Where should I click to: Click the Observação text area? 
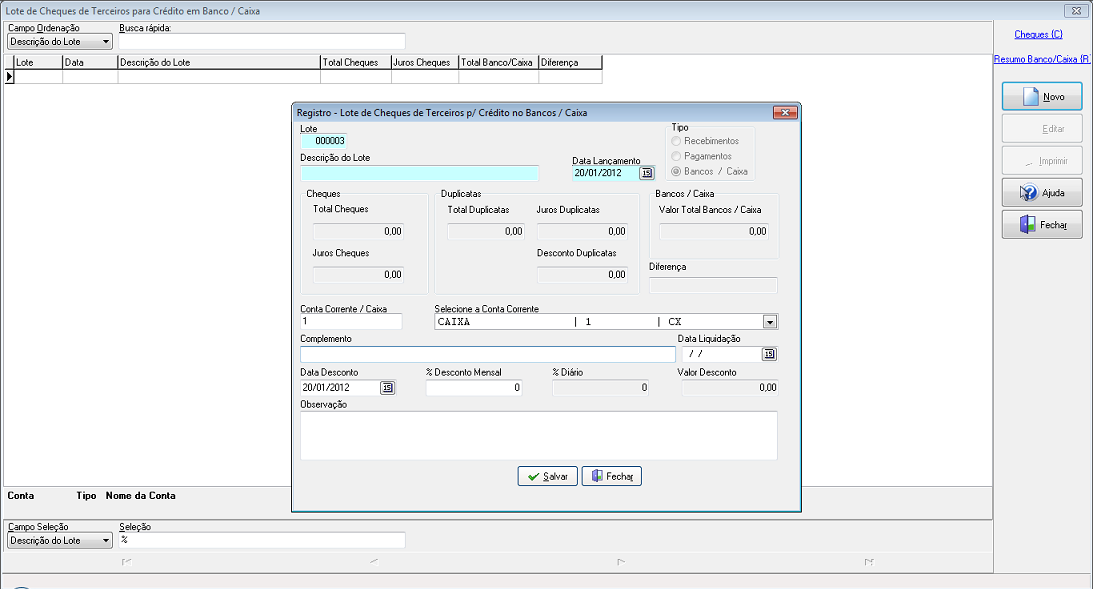pyautogui.click(x=539, y=436)
